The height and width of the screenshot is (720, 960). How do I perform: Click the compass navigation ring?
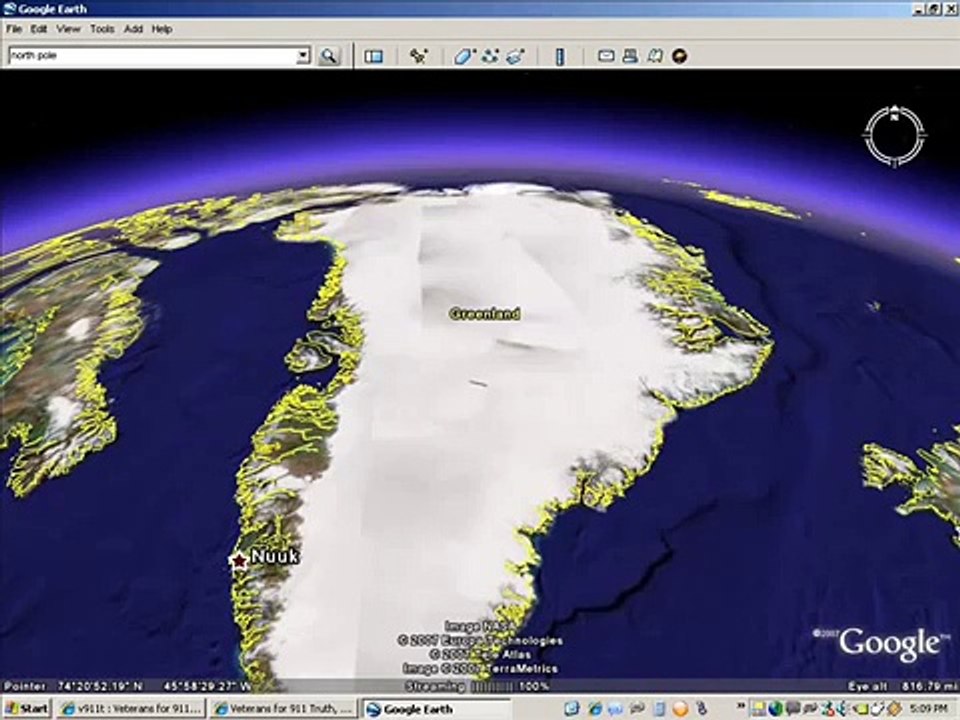point(894,136)
